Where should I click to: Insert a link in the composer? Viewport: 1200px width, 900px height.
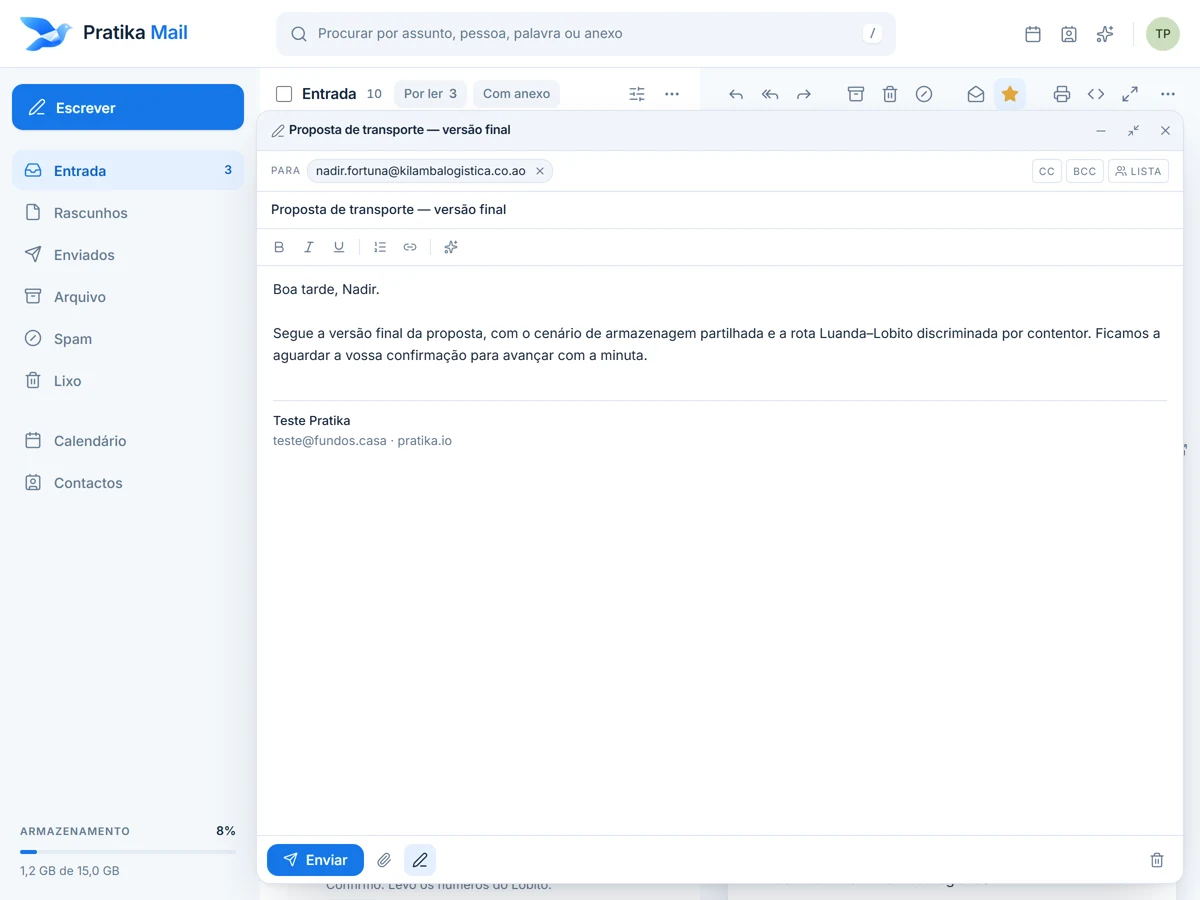click(x=410, y=247)
